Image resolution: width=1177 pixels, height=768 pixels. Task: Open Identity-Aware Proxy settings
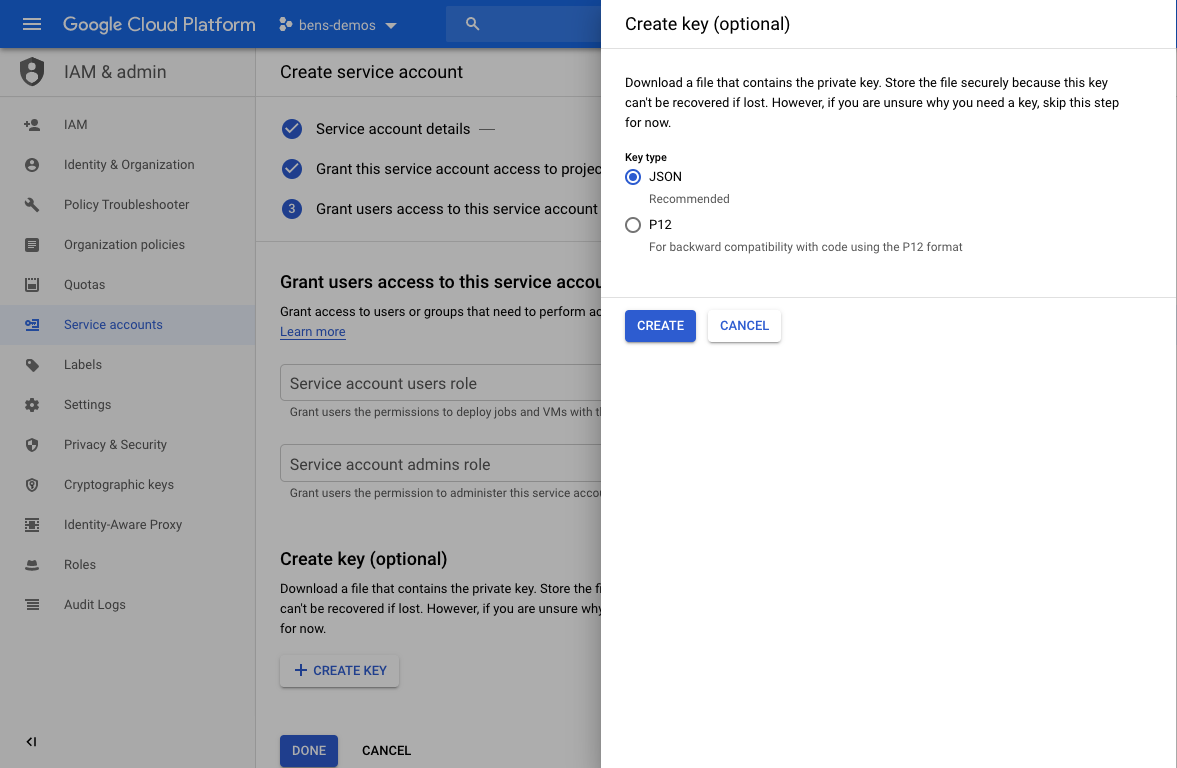(x=121, y=524)
